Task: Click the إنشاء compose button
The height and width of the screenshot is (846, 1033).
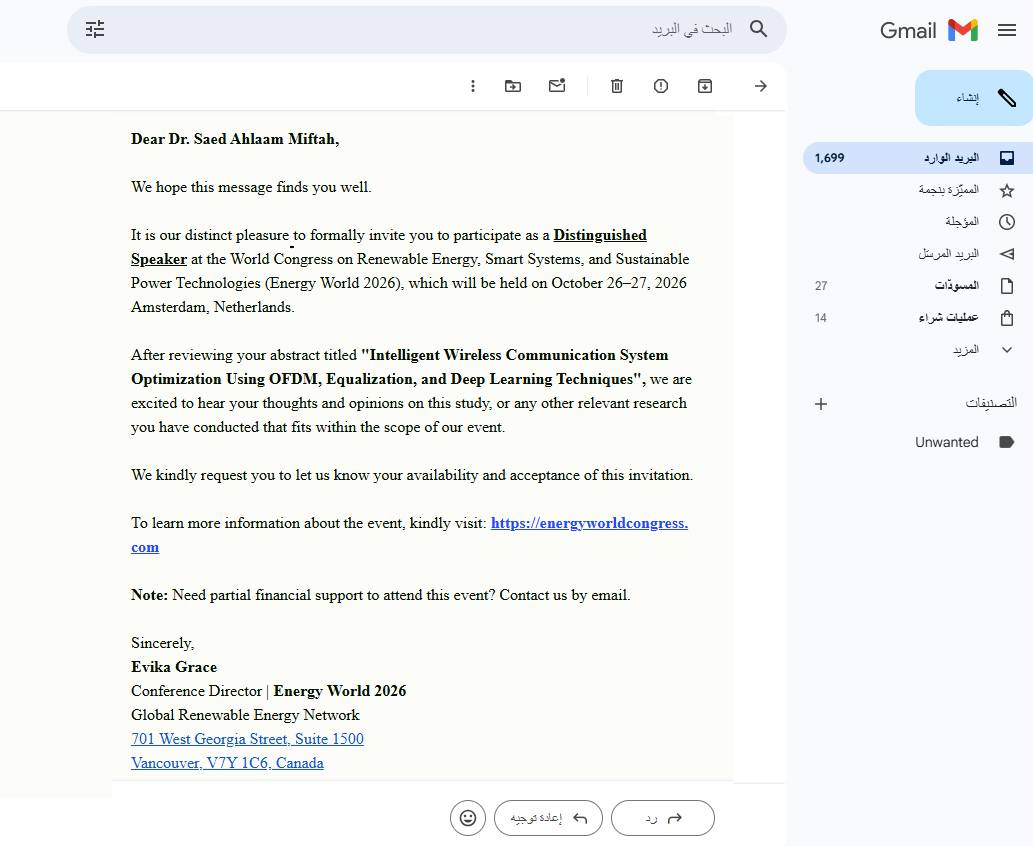Action: tap(973, 98)
